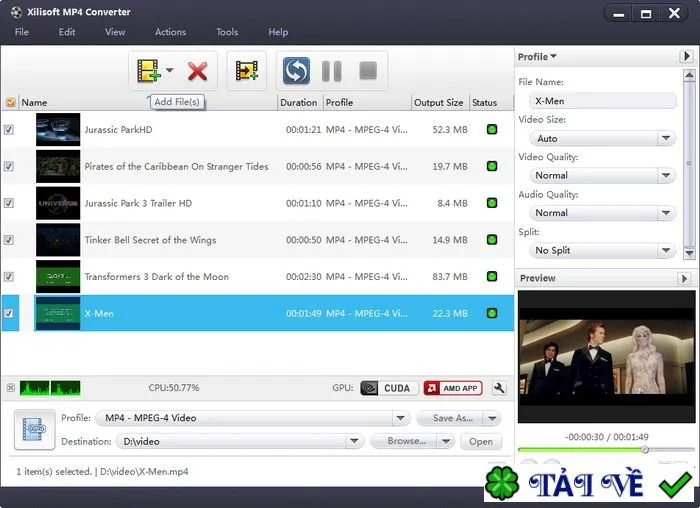Click the Browse... button
This screenshot has height=508, width=700.
(406, 441)
